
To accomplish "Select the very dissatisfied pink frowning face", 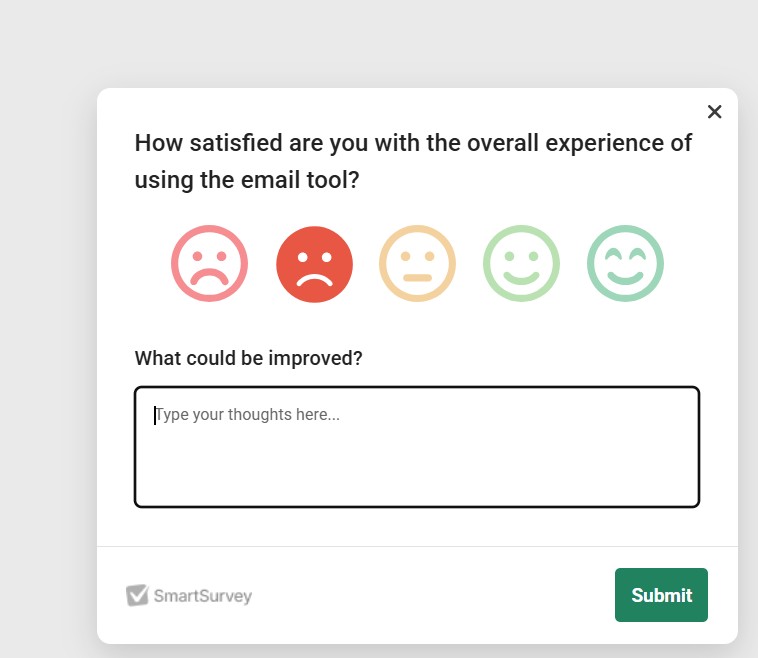I will pos(209,264).
